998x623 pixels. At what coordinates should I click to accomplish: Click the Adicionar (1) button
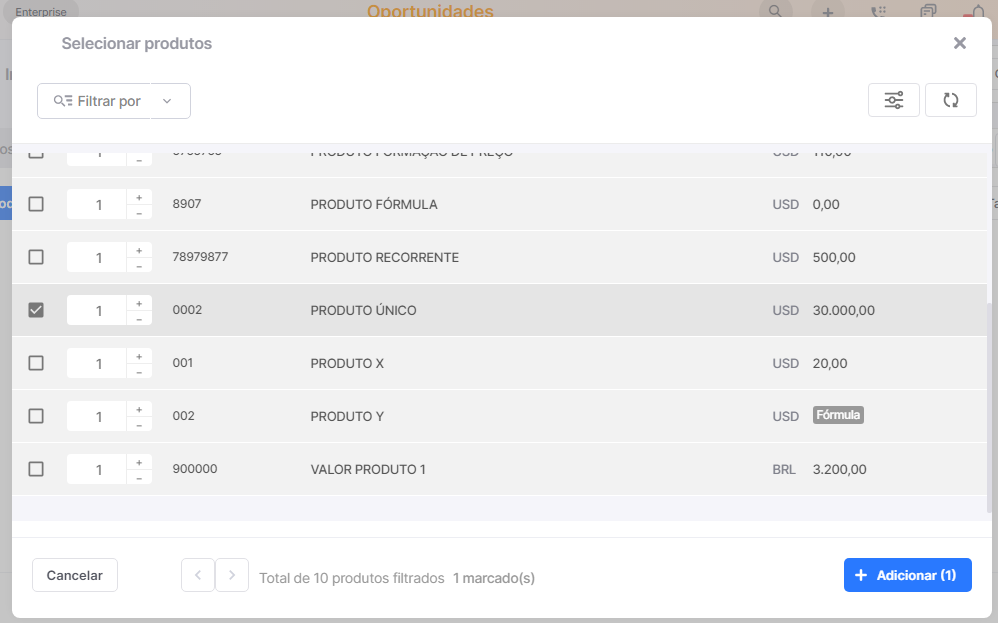(x=907, y=575)
